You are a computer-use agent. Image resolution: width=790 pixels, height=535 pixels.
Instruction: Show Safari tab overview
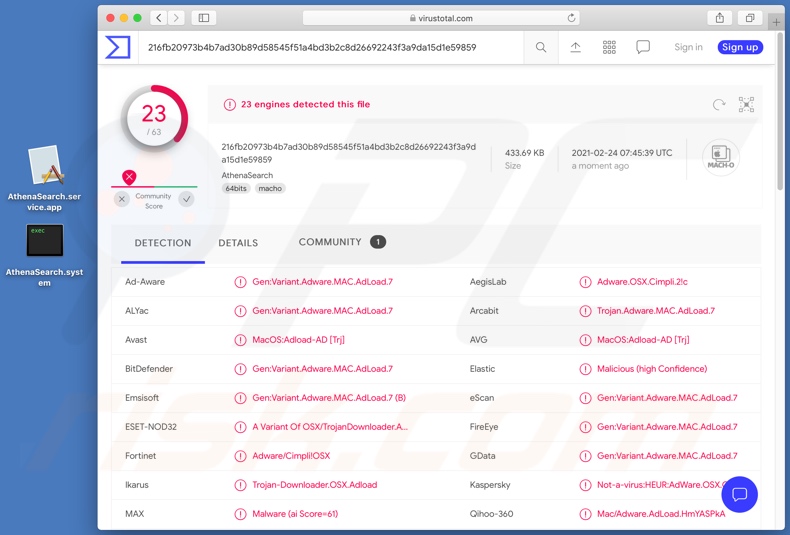750,18
